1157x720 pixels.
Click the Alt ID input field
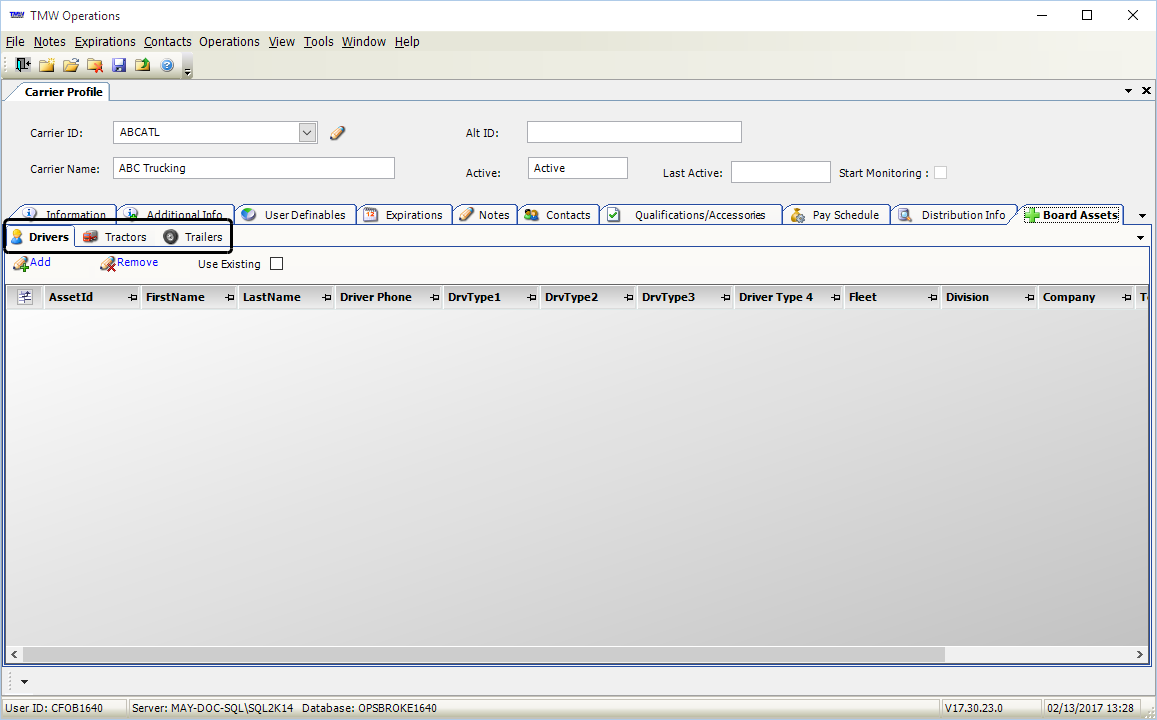pos(634,132)
